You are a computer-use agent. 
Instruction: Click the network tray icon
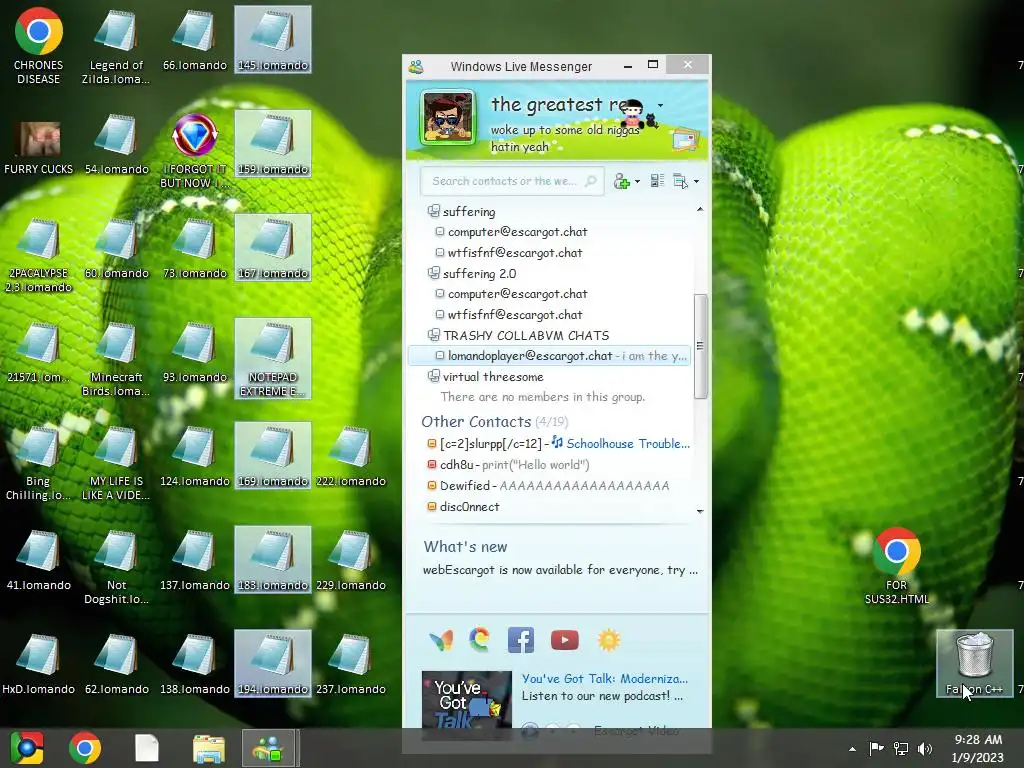coord(901,748)
